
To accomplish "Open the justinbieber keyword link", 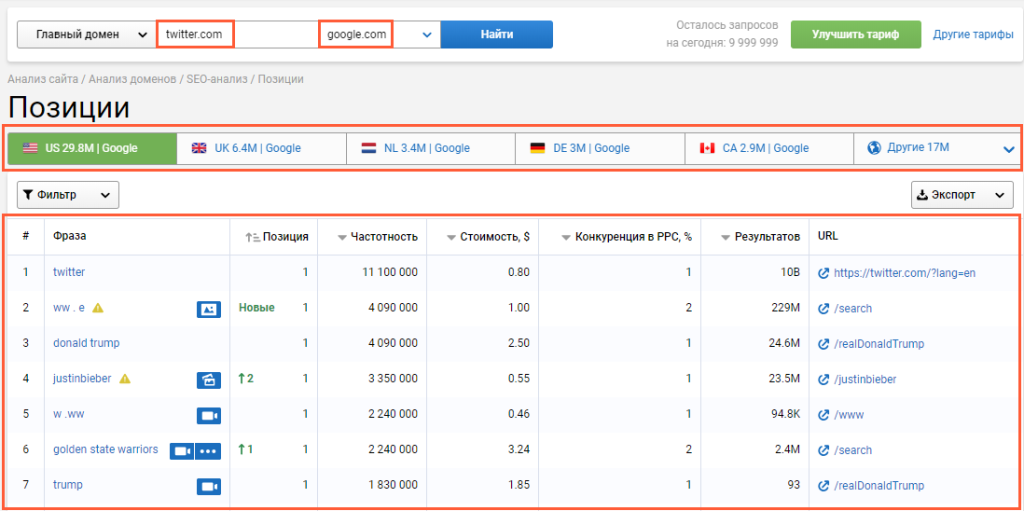I will pyautogui.click(x=82, y=378).
